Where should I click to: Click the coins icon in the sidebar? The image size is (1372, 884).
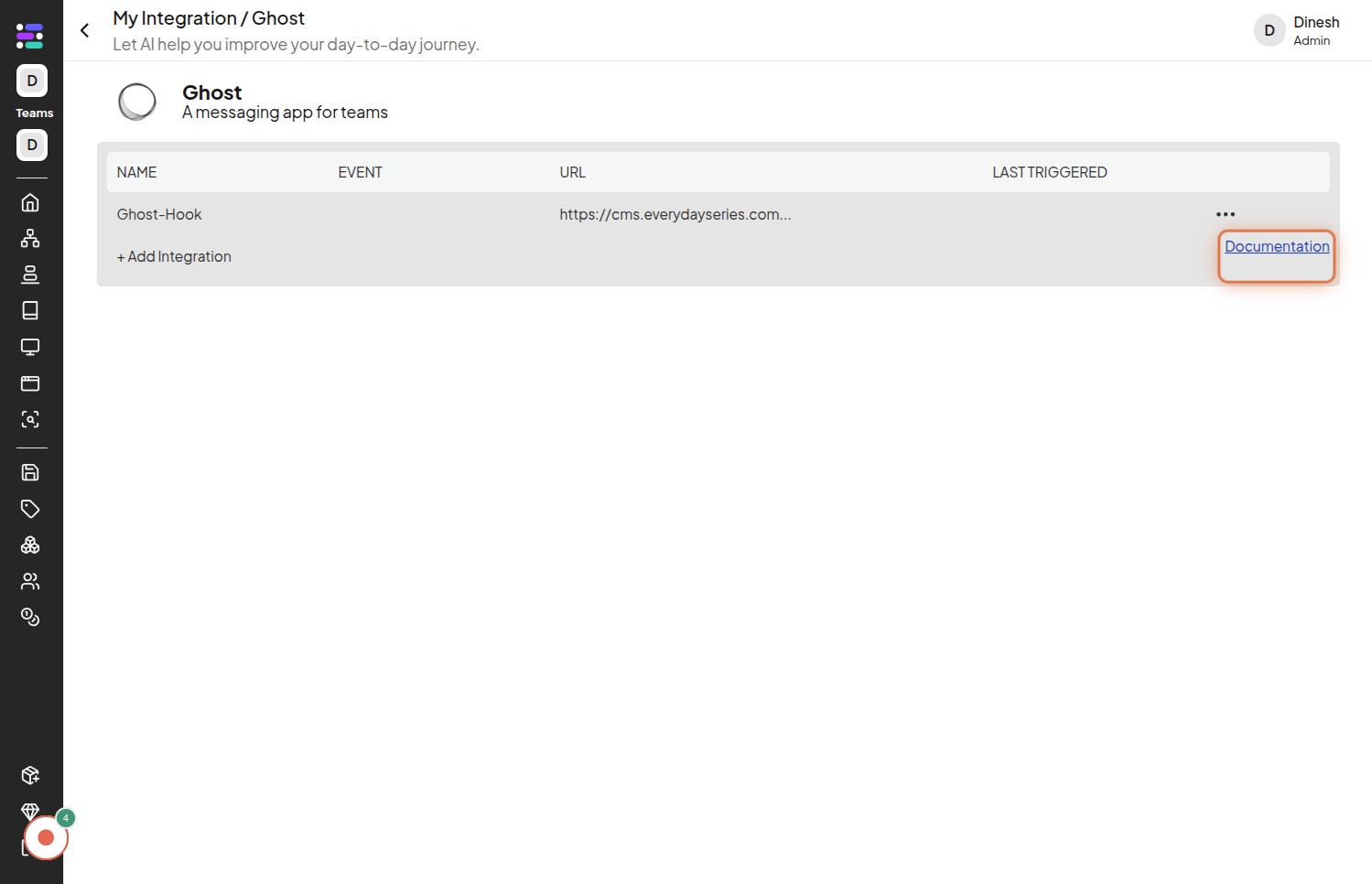[30, 617]
